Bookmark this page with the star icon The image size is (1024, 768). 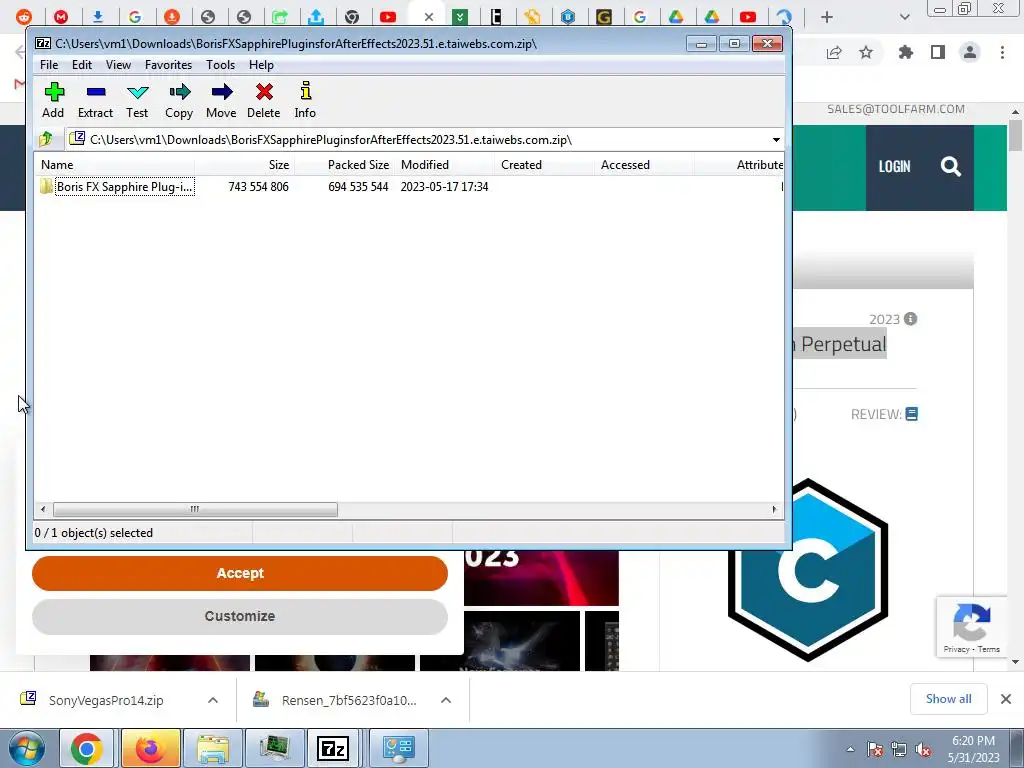pos(866,52)
